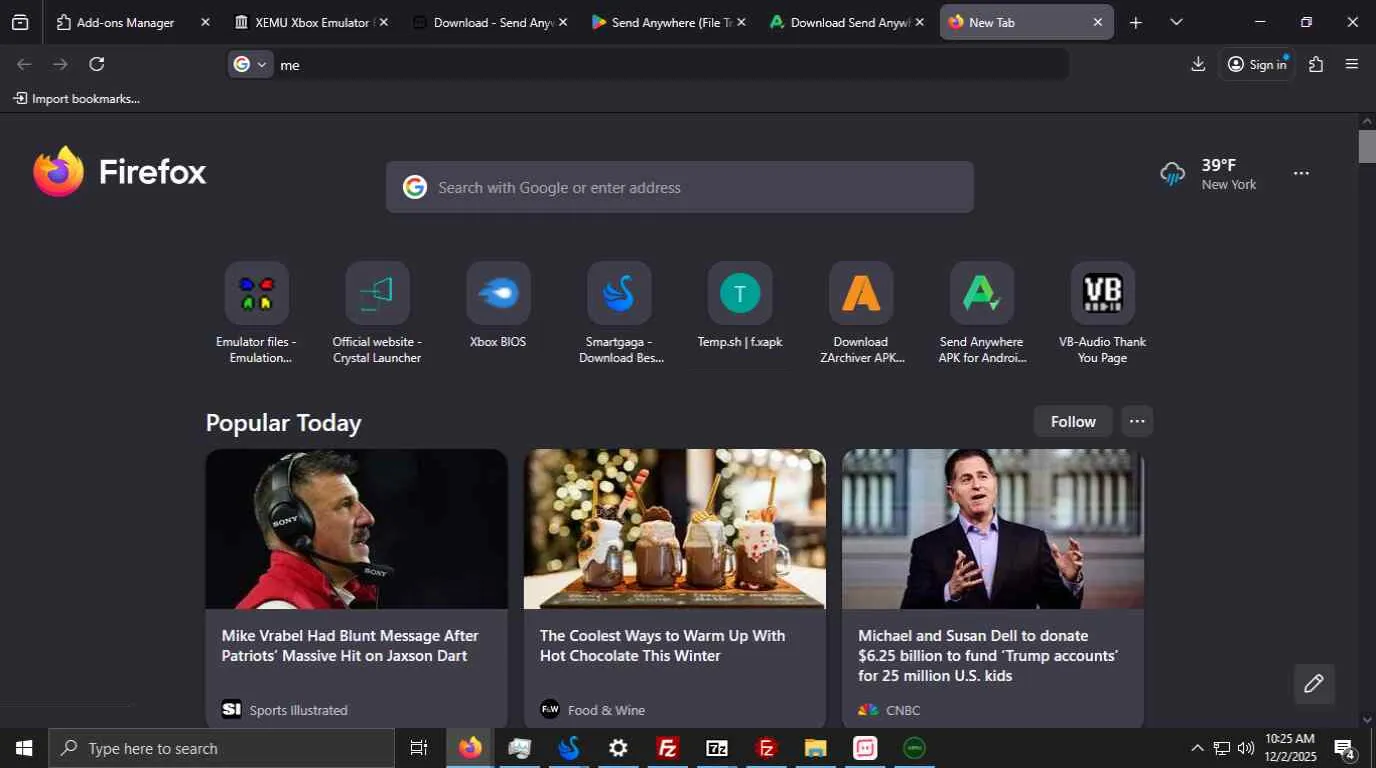Viewport: 1376px width, 768px height.
Task: Open the Firefox View icon before the tabs
Action: pos(20,22)
